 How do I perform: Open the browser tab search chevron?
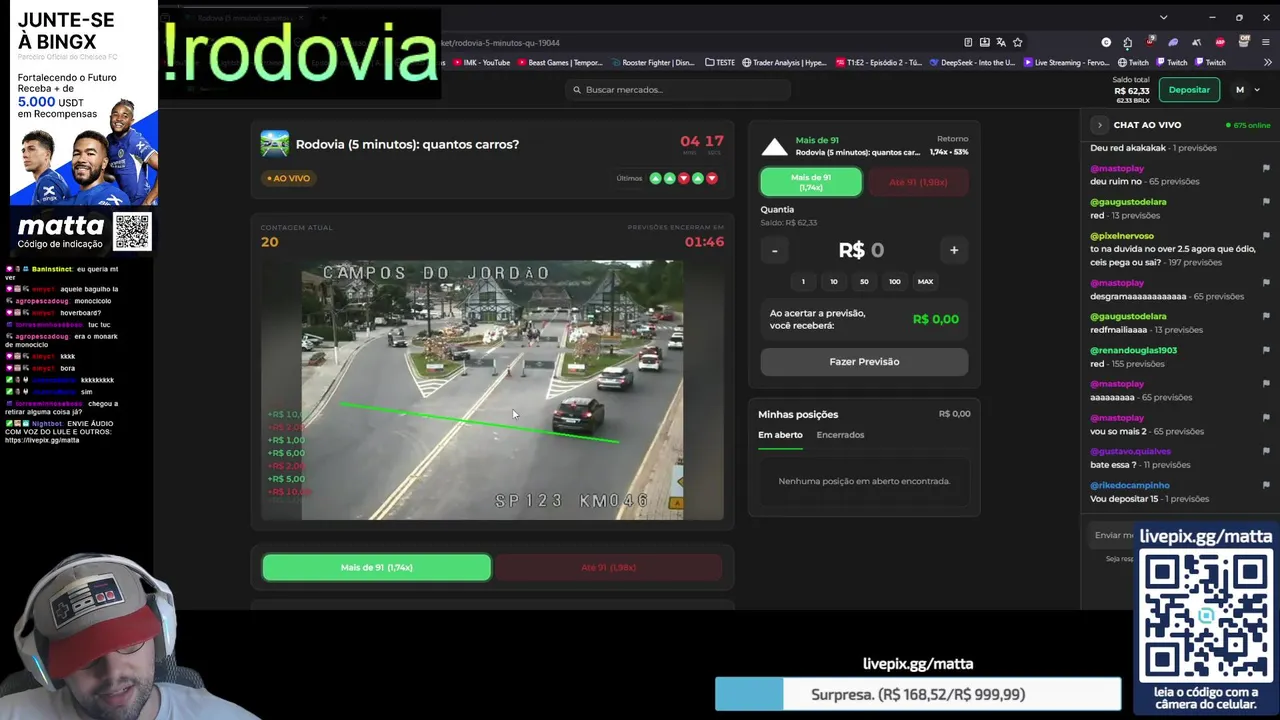1163,17
